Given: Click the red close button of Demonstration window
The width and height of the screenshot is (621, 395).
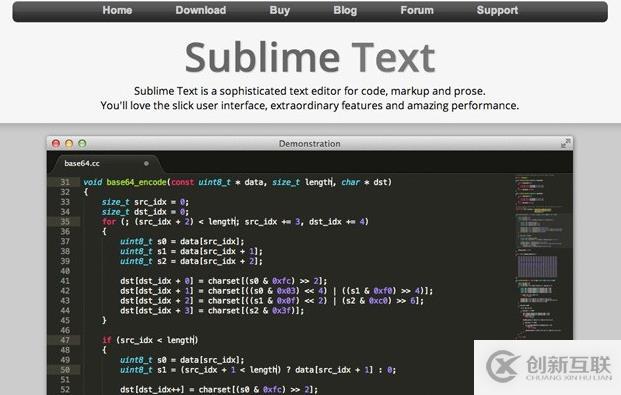Looking at the screenshot, I should pyautogui.click(x=56, y=143).
